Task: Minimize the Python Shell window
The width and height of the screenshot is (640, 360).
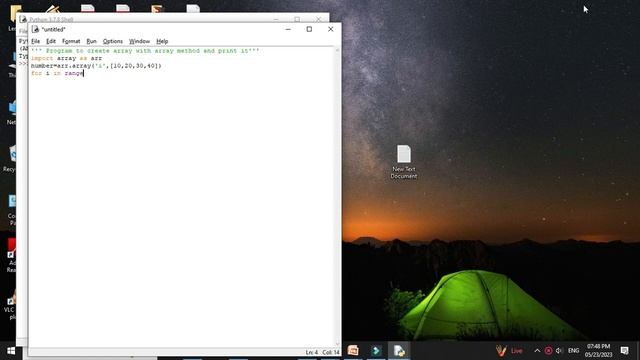Action: pos(276,19)
